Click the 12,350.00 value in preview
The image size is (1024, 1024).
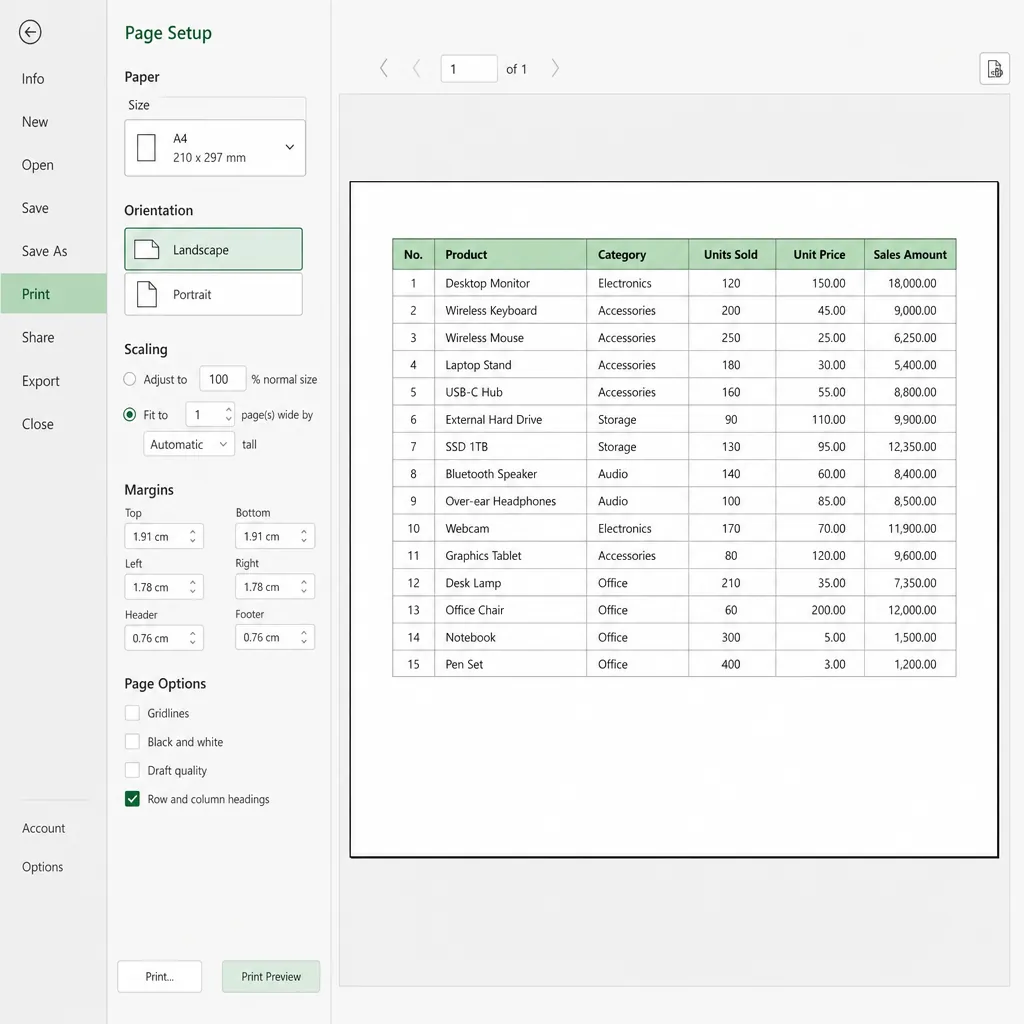click(x=912, y=447)
